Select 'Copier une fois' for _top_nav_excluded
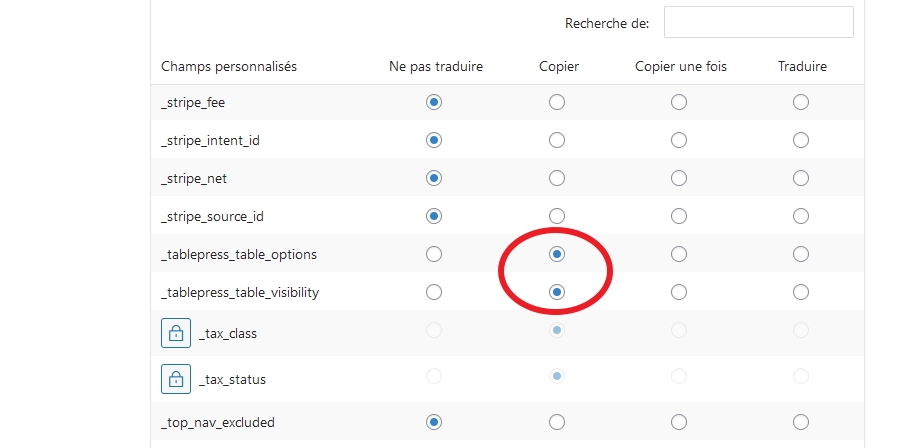 (x=679, y=422)
